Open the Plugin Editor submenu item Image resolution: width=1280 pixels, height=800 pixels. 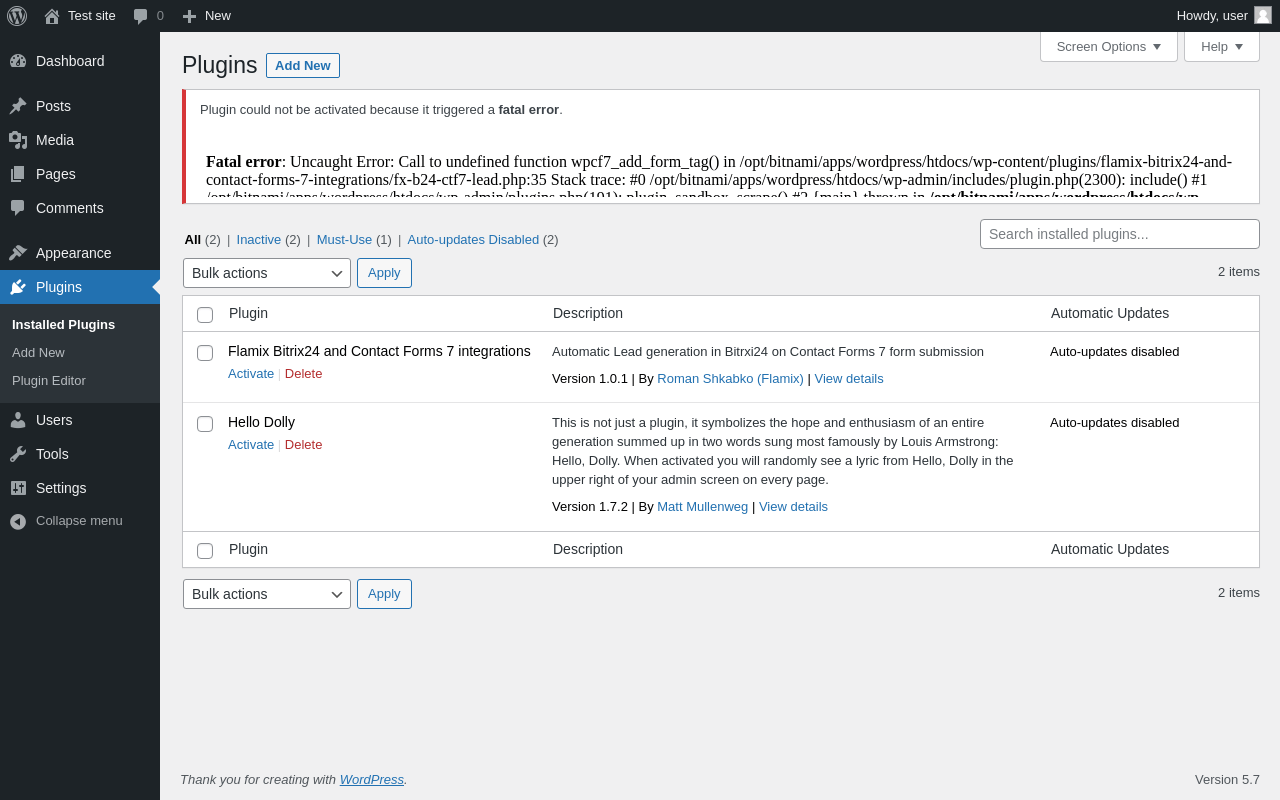[x=49, y=381]
